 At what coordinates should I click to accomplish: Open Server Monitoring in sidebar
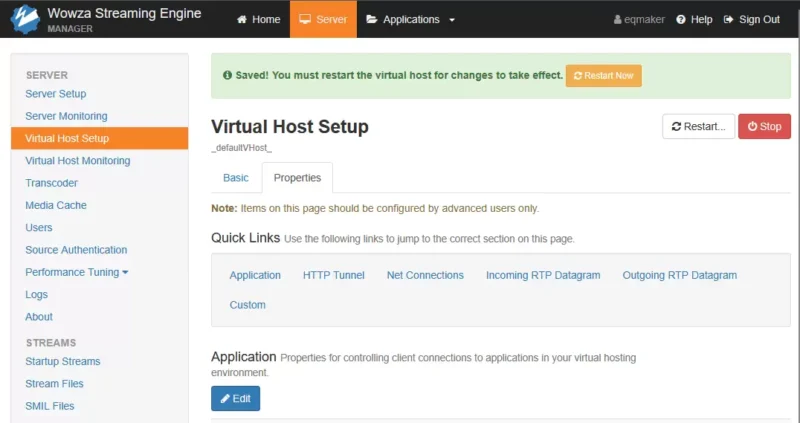(x=66, y=116)
